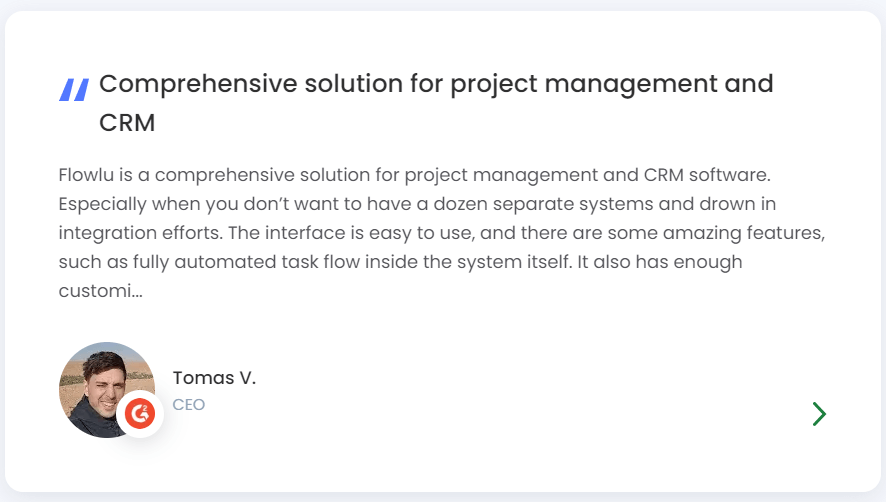Open the review headline about project management
The image size is (886, 502).
coord(436,103)
